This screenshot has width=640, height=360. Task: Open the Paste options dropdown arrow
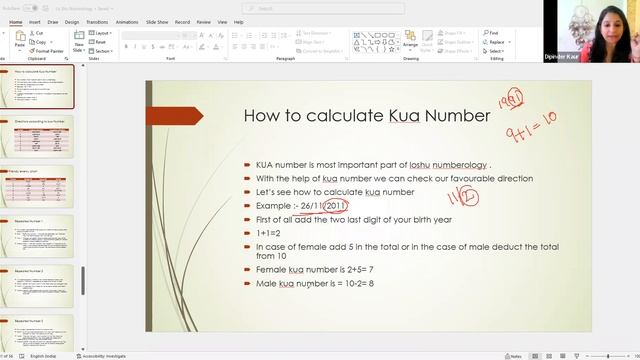tap(20, 51)
